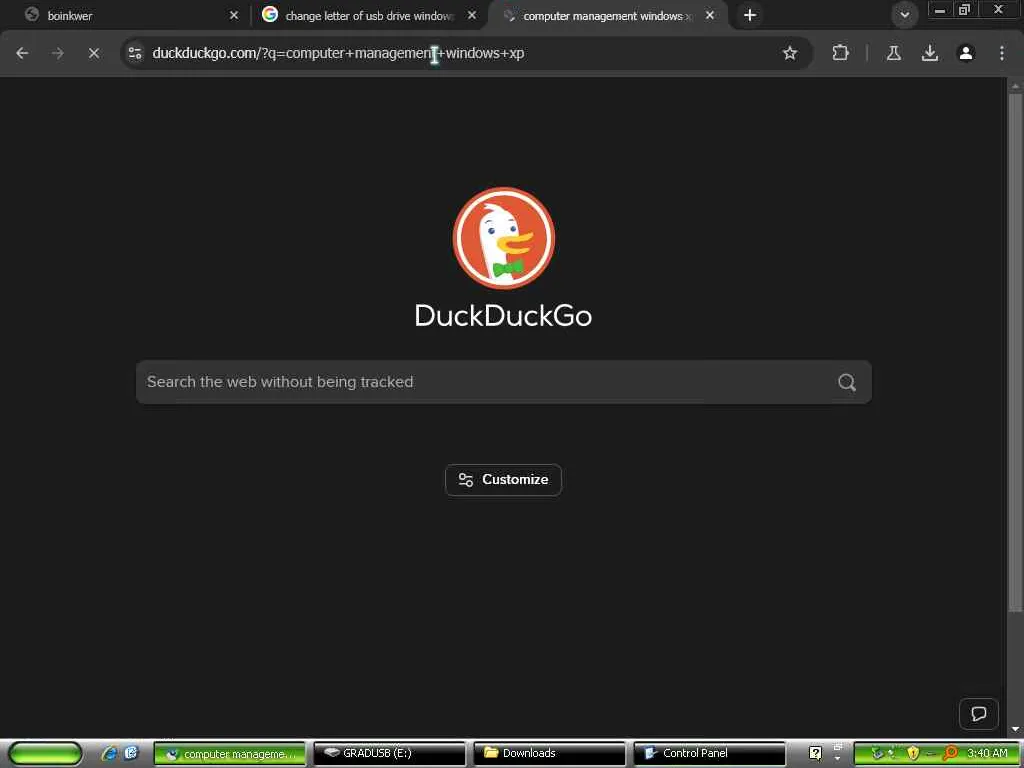Switch to the boinkwer tab
This screenshot has height=768, width=1024.
(x=124, y=15)
